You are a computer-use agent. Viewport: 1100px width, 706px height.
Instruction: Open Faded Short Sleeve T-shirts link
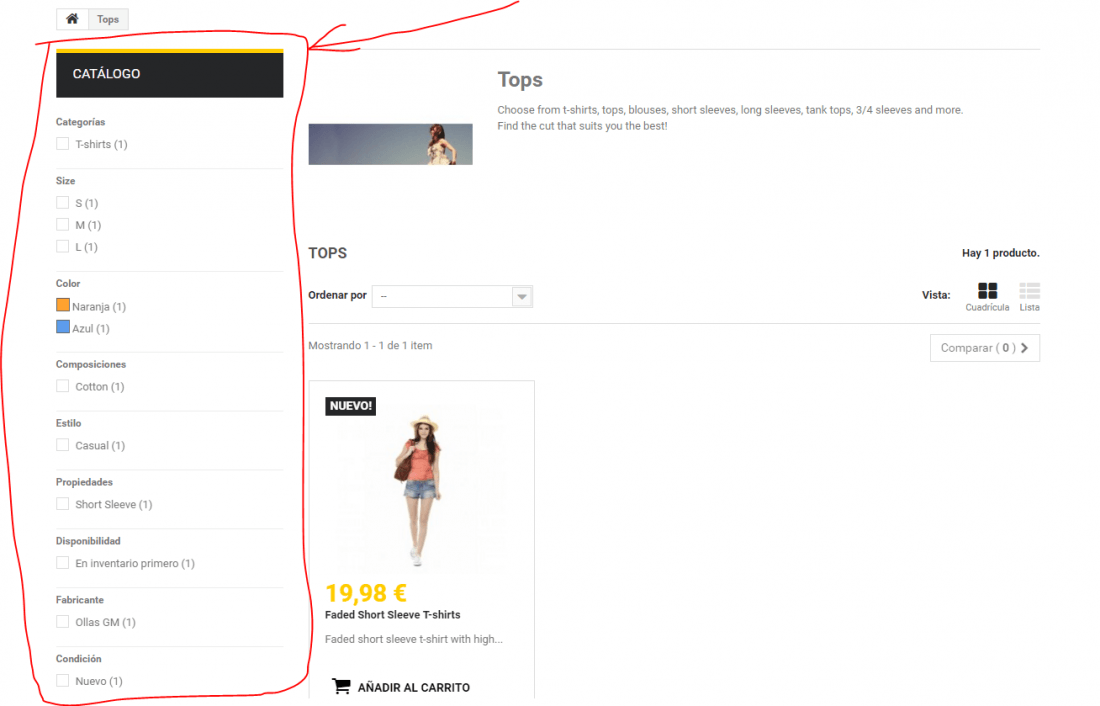(392, 615)
